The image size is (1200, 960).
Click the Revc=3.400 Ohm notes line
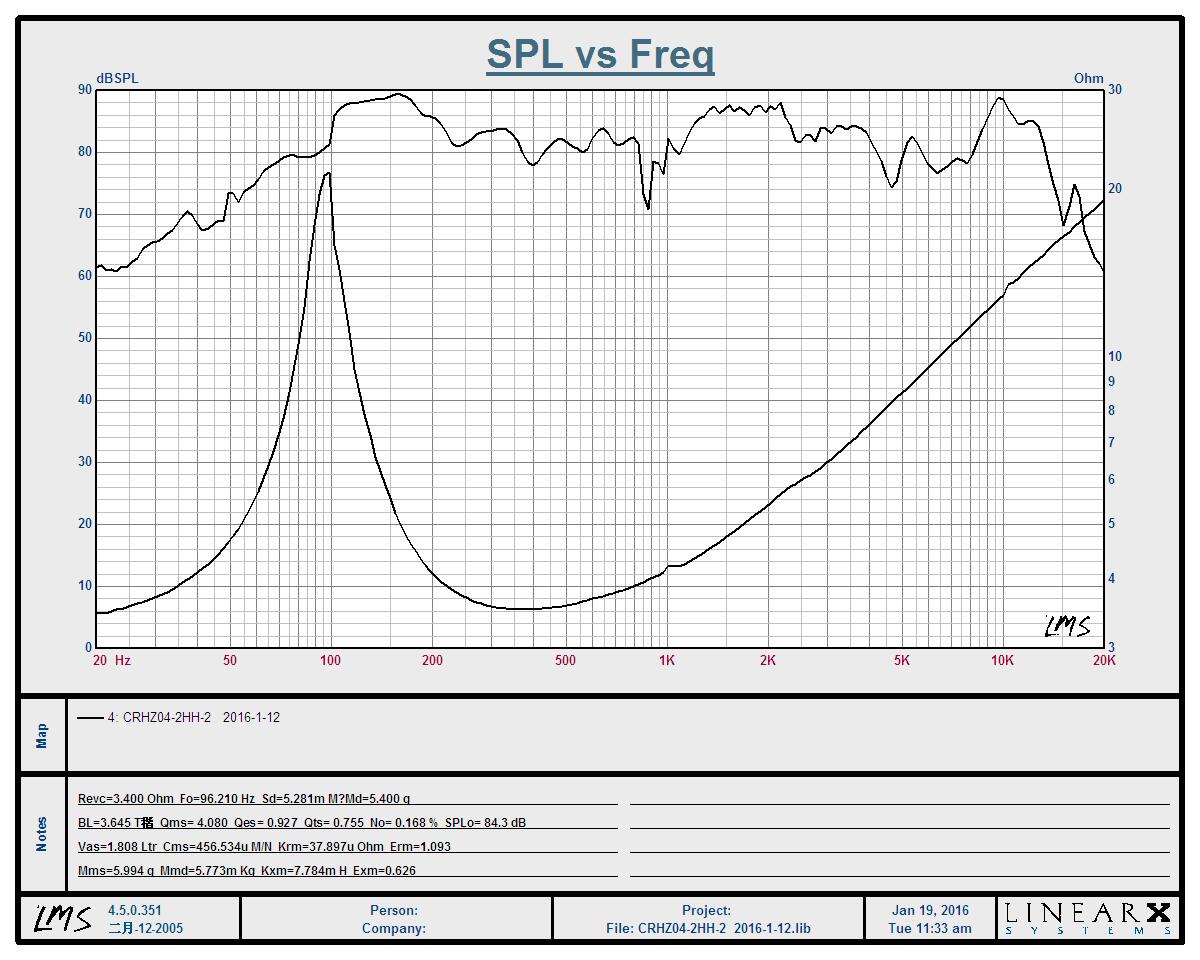pos(244,799)
